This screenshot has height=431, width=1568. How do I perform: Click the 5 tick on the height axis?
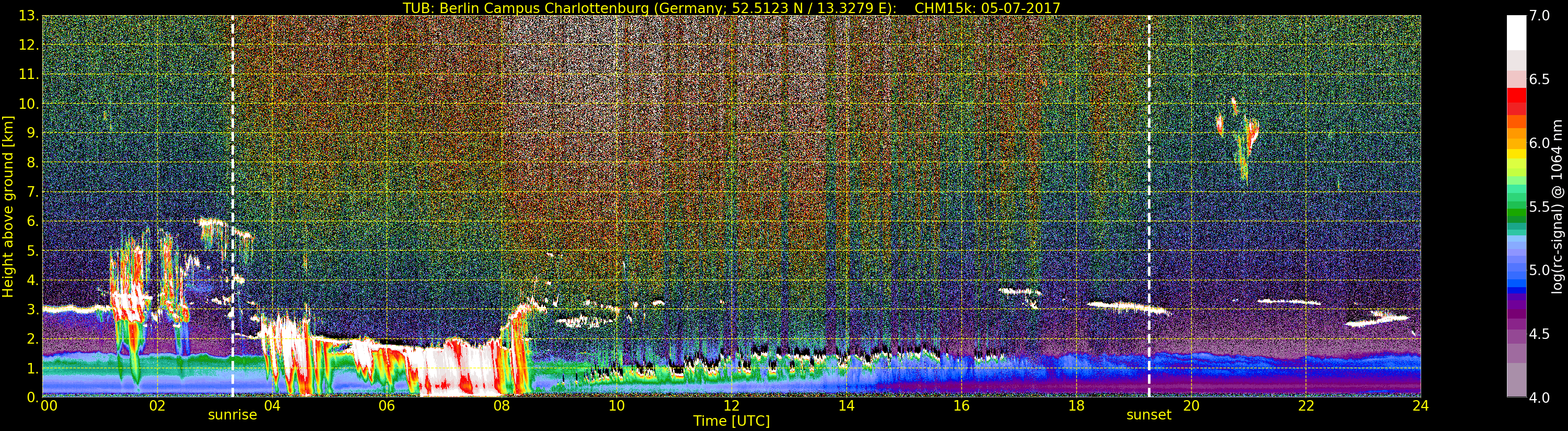pos(32,251)
